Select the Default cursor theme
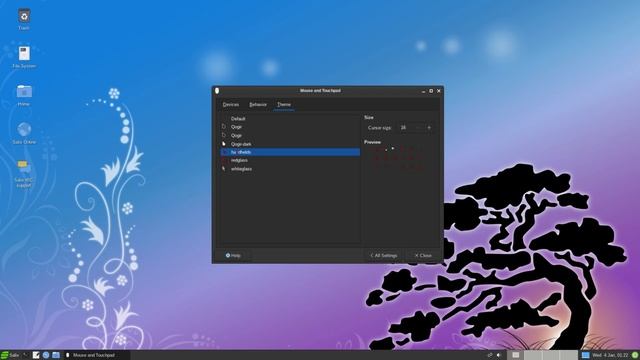The image size is (640, 360). tap(290, 119)
